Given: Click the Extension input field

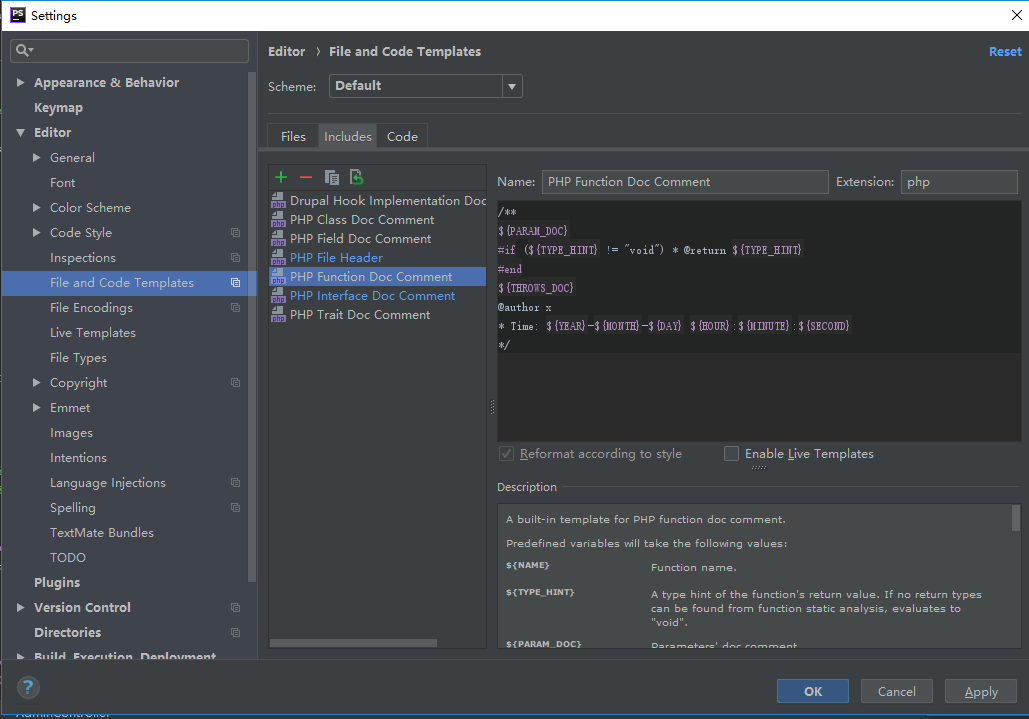Looking at the screenshot, I should 959,182.
